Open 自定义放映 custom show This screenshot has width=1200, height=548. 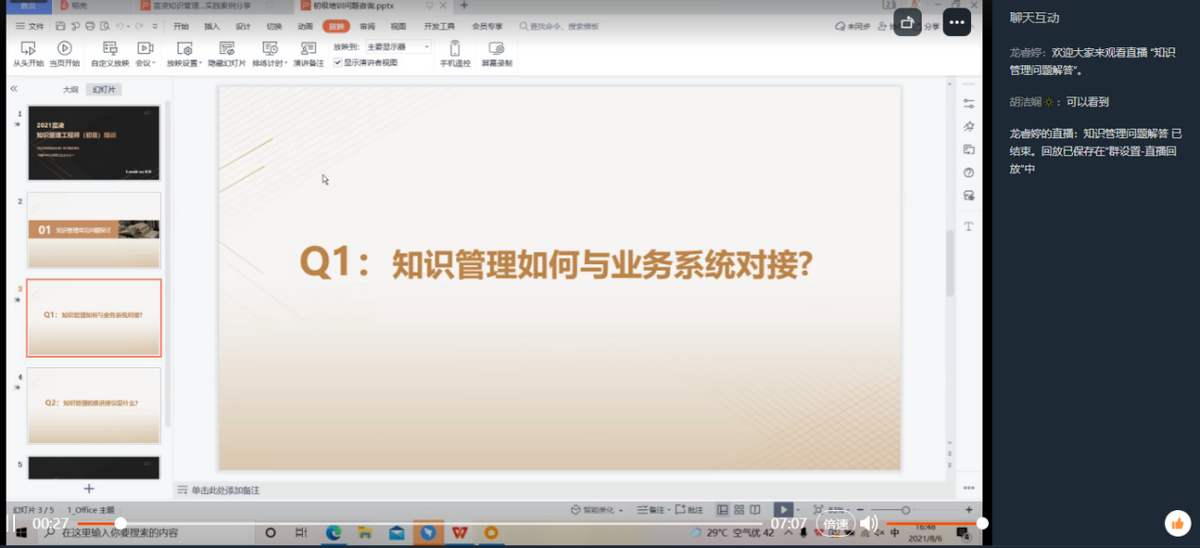coord(110,54)
